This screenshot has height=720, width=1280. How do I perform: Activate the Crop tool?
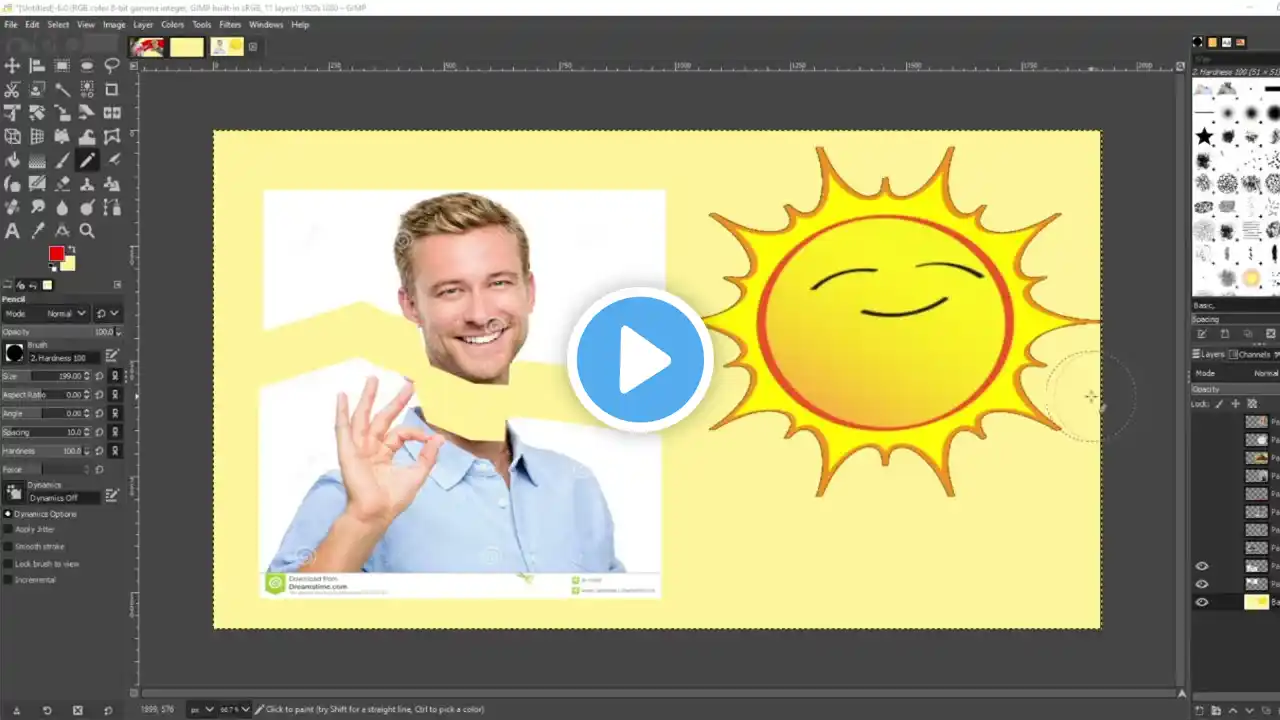click(112, 90)
